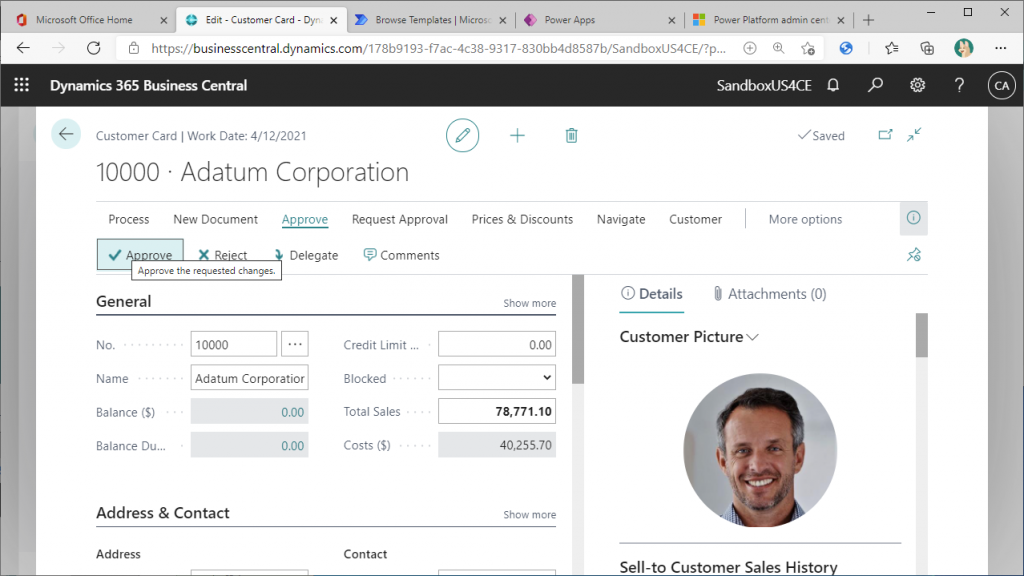
Task: Click in the Credit Limit field
Action: click(497, 344)
